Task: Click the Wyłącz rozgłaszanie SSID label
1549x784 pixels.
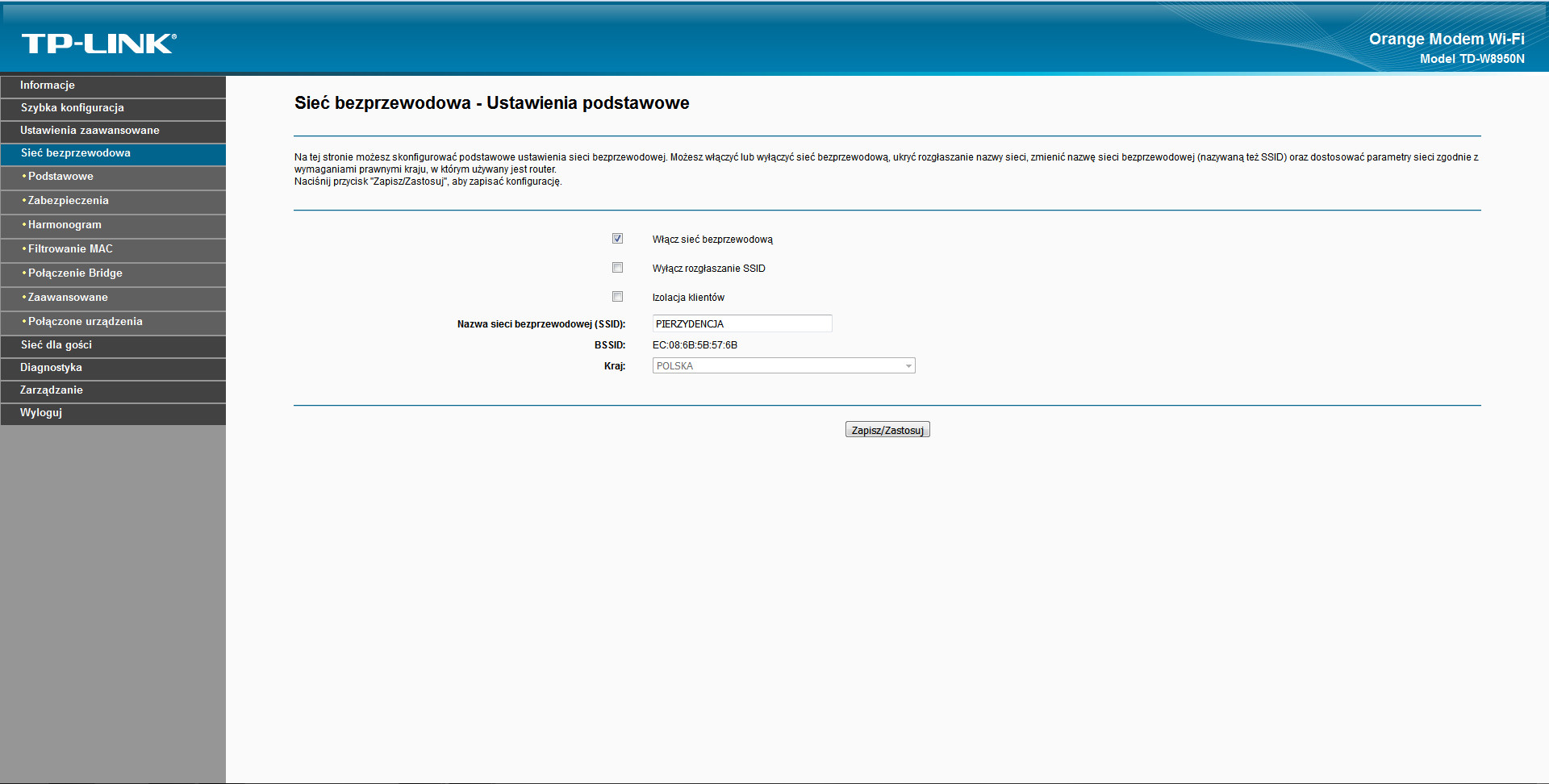Action: 709,269
